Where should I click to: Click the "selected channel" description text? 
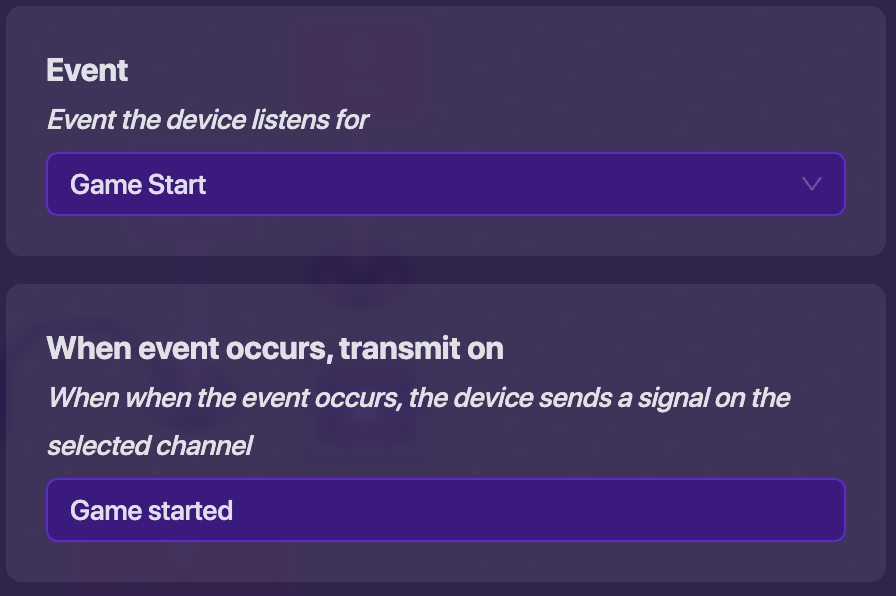pyautogui.click(x=150, y=445)
